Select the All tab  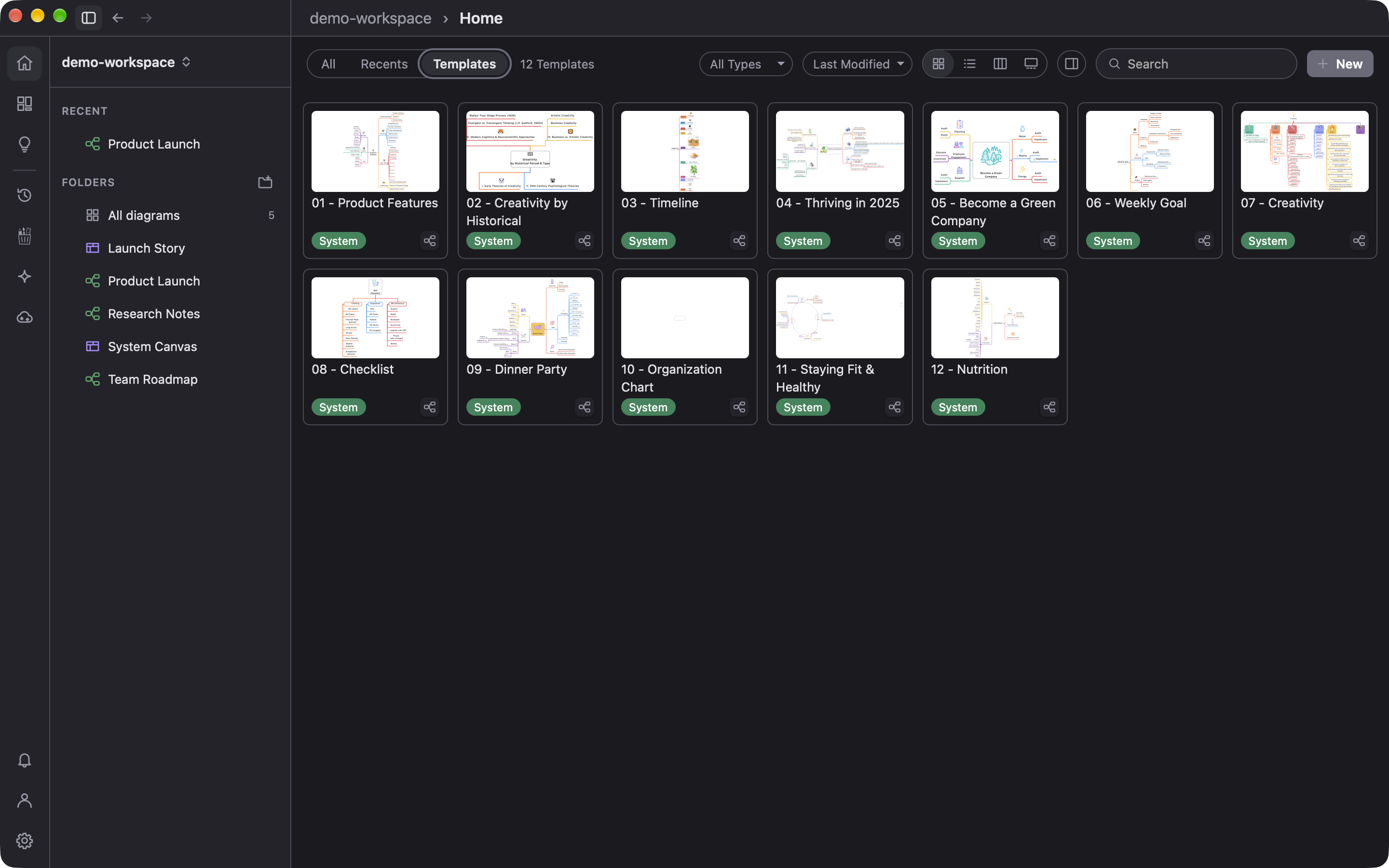(x=328, y=64)
